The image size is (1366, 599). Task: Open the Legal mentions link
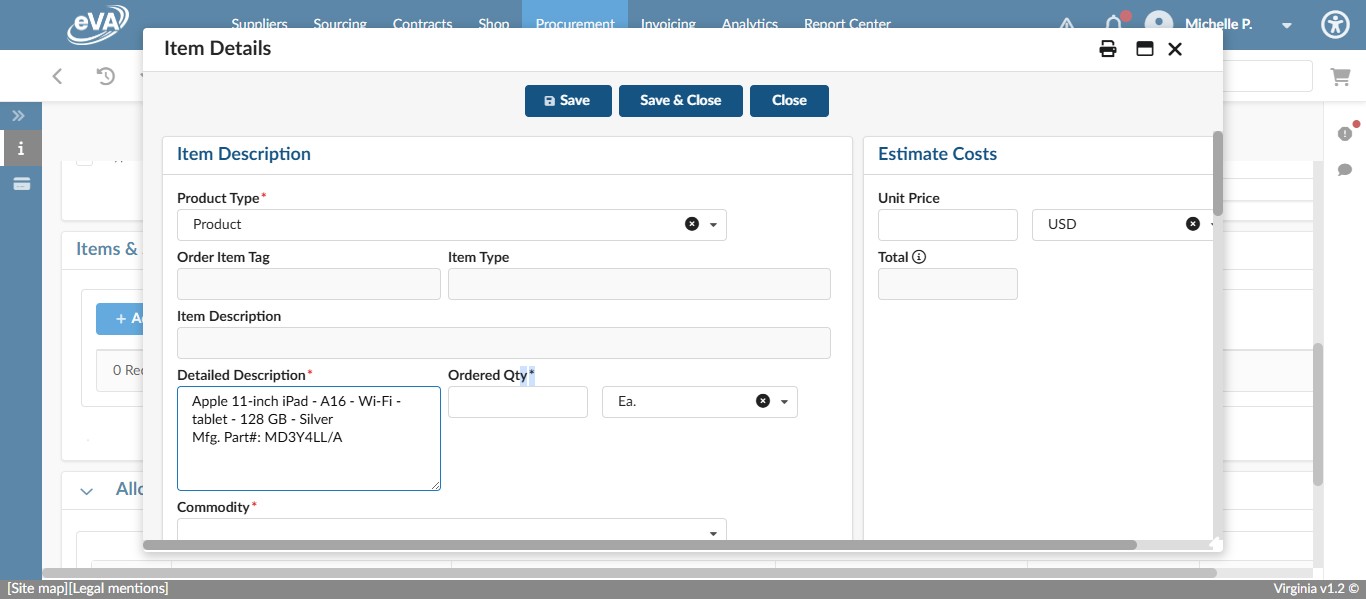119,588
